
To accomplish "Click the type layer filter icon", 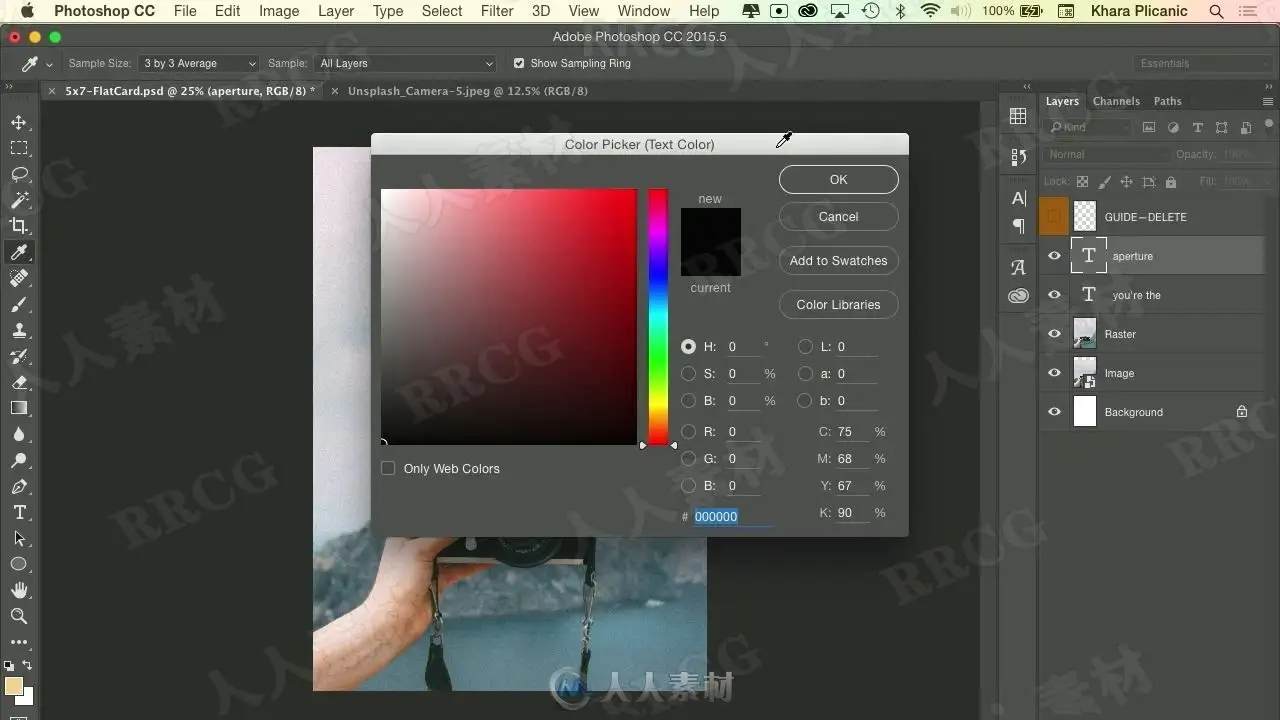I will 1198,128.
